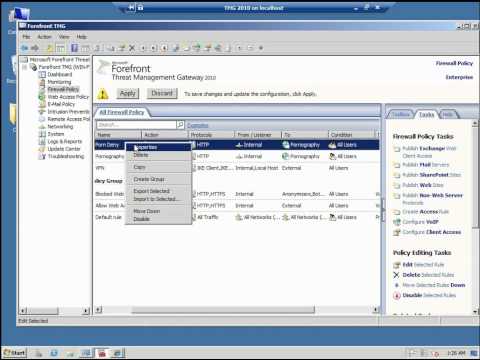
Task: Click the Move Selected Rules Down arrow icon
Action: tap(397, 285)
